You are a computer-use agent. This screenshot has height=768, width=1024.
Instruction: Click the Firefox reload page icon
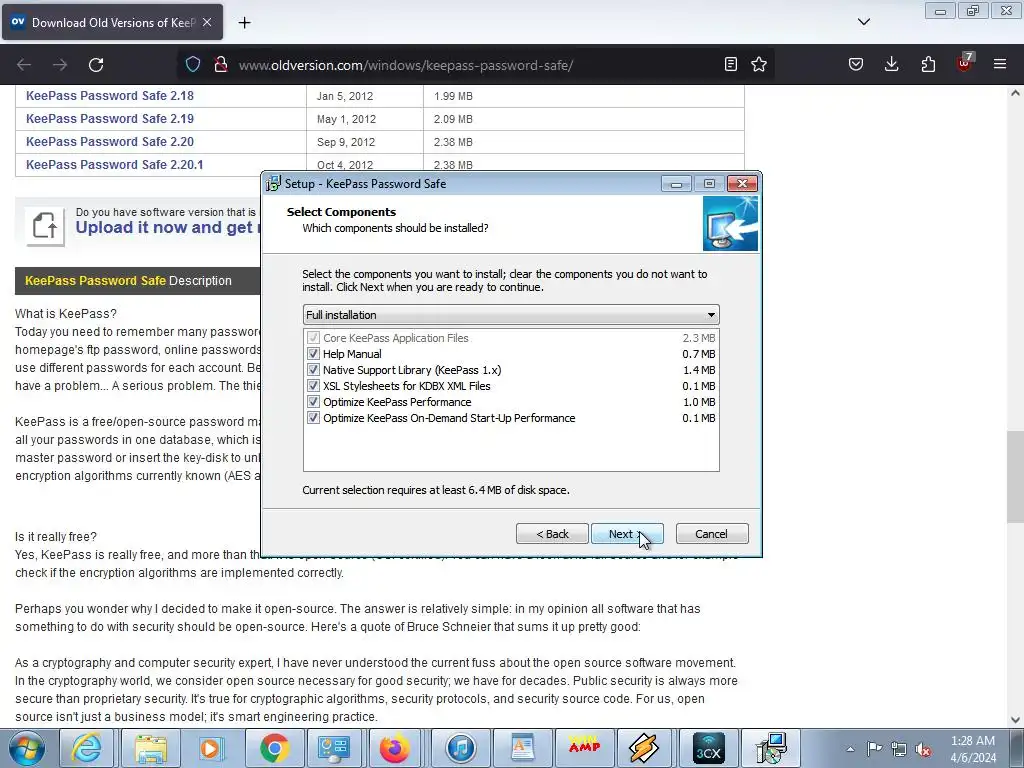96,65
